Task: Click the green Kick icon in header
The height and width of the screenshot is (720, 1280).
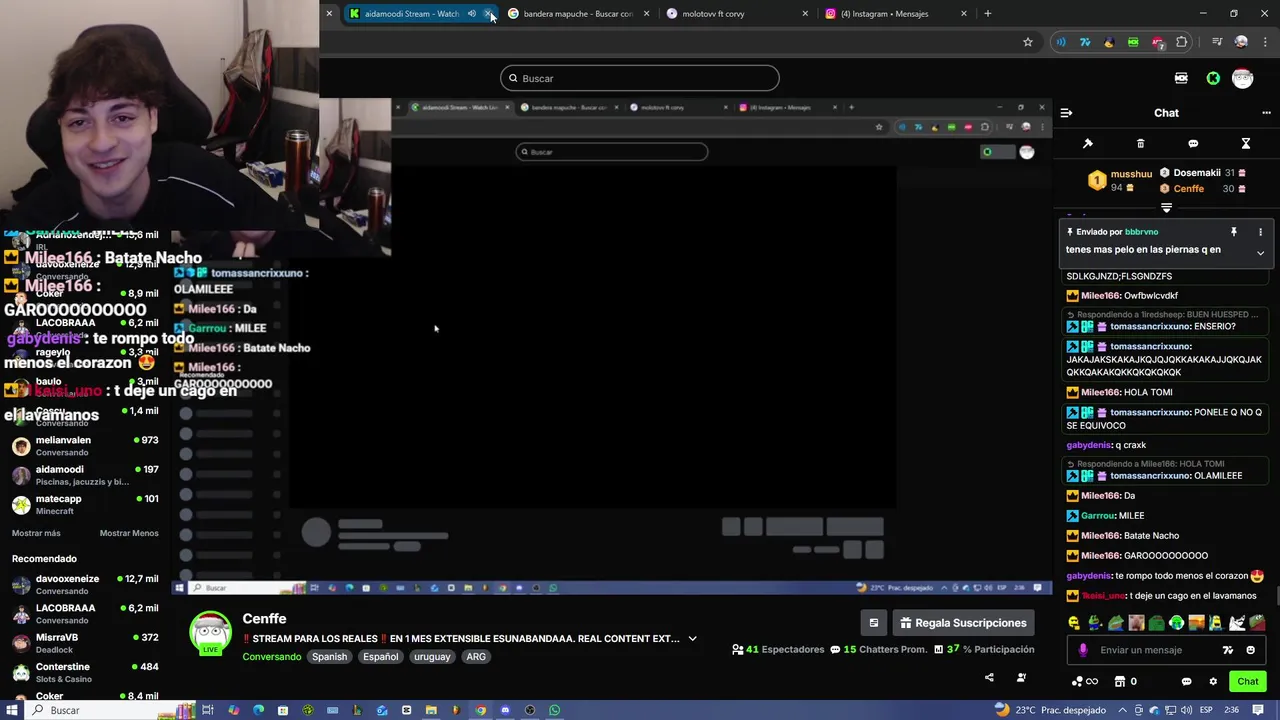Action: 1213,78
